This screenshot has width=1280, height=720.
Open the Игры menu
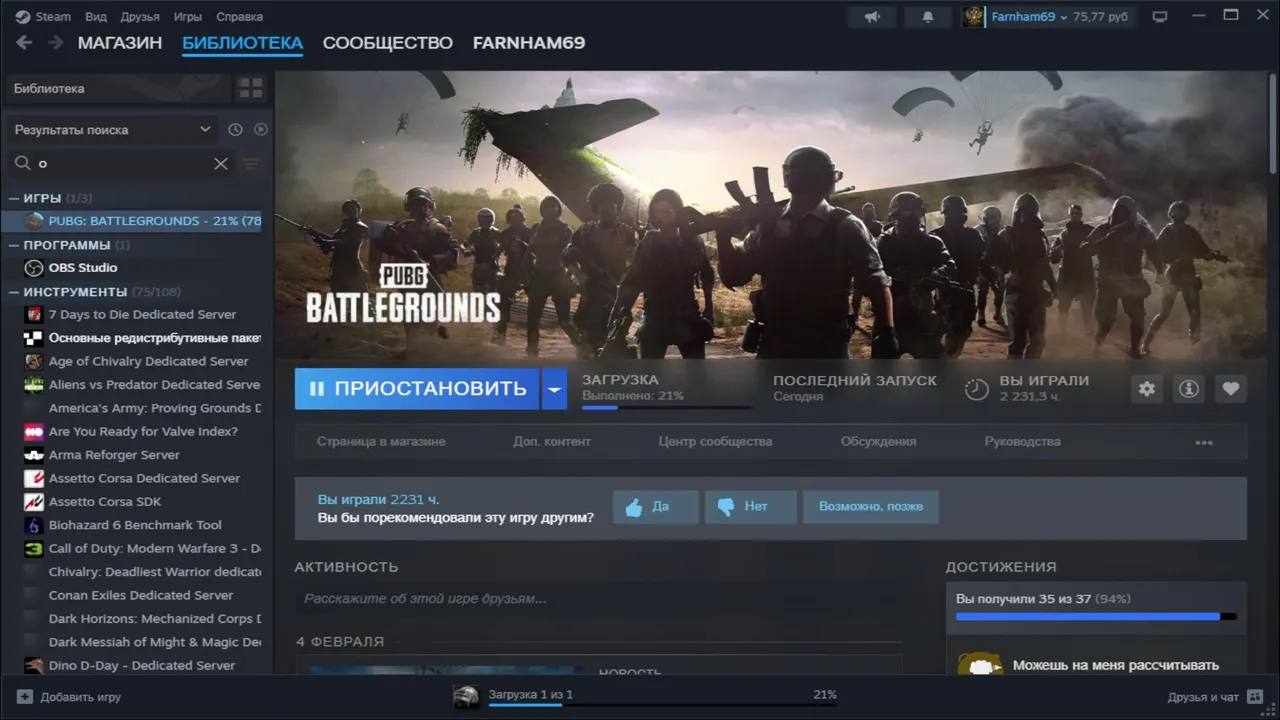tap(187, 17)
